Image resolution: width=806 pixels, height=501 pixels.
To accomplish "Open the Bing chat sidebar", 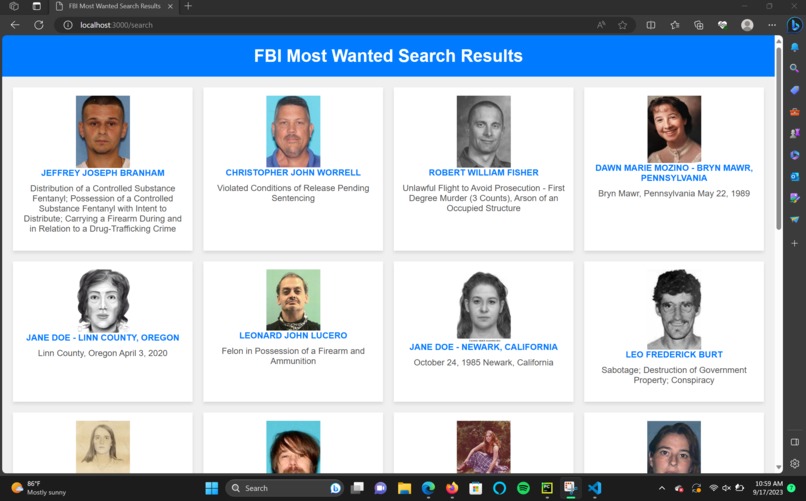I will (x=795, y=25).
